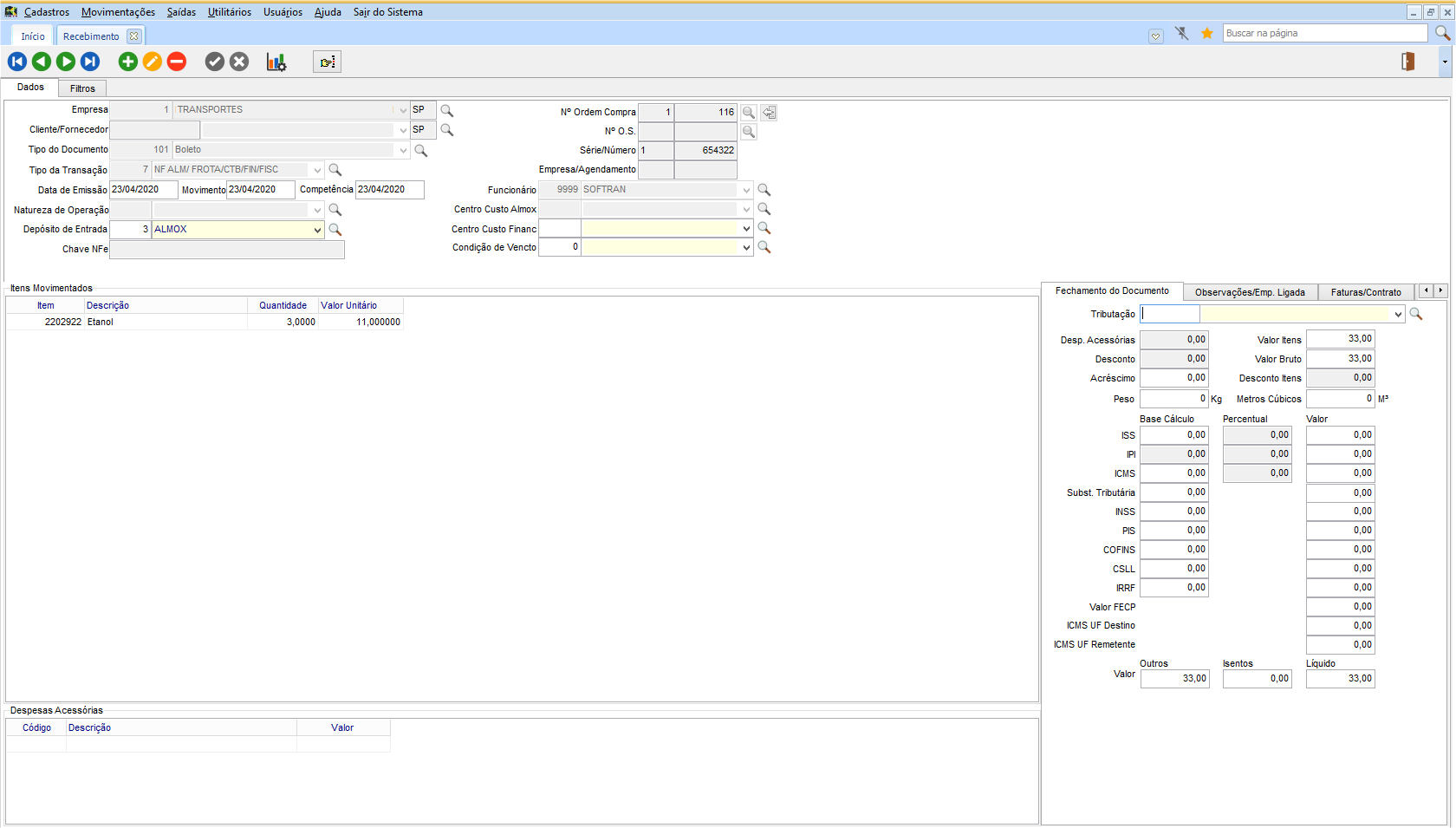Click the orange favorites star icon
This screenshot has width=1456, height=828.
coord(1206,33)
